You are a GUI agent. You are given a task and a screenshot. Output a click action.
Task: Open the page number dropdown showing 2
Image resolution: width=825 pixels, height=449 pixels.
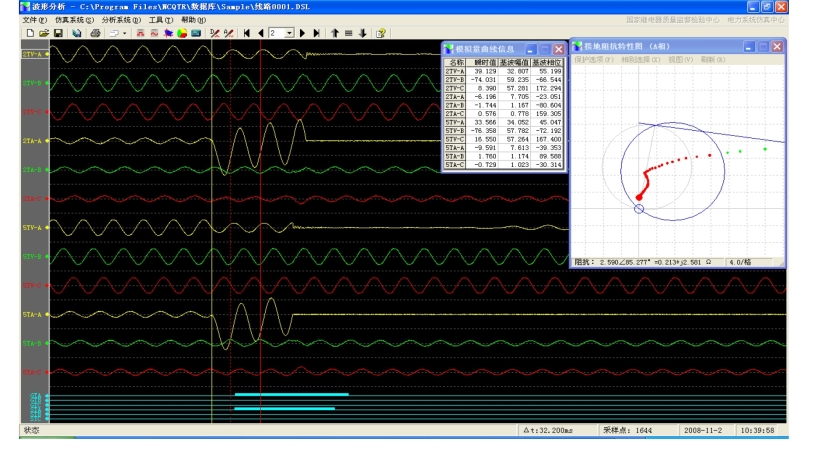290,33
